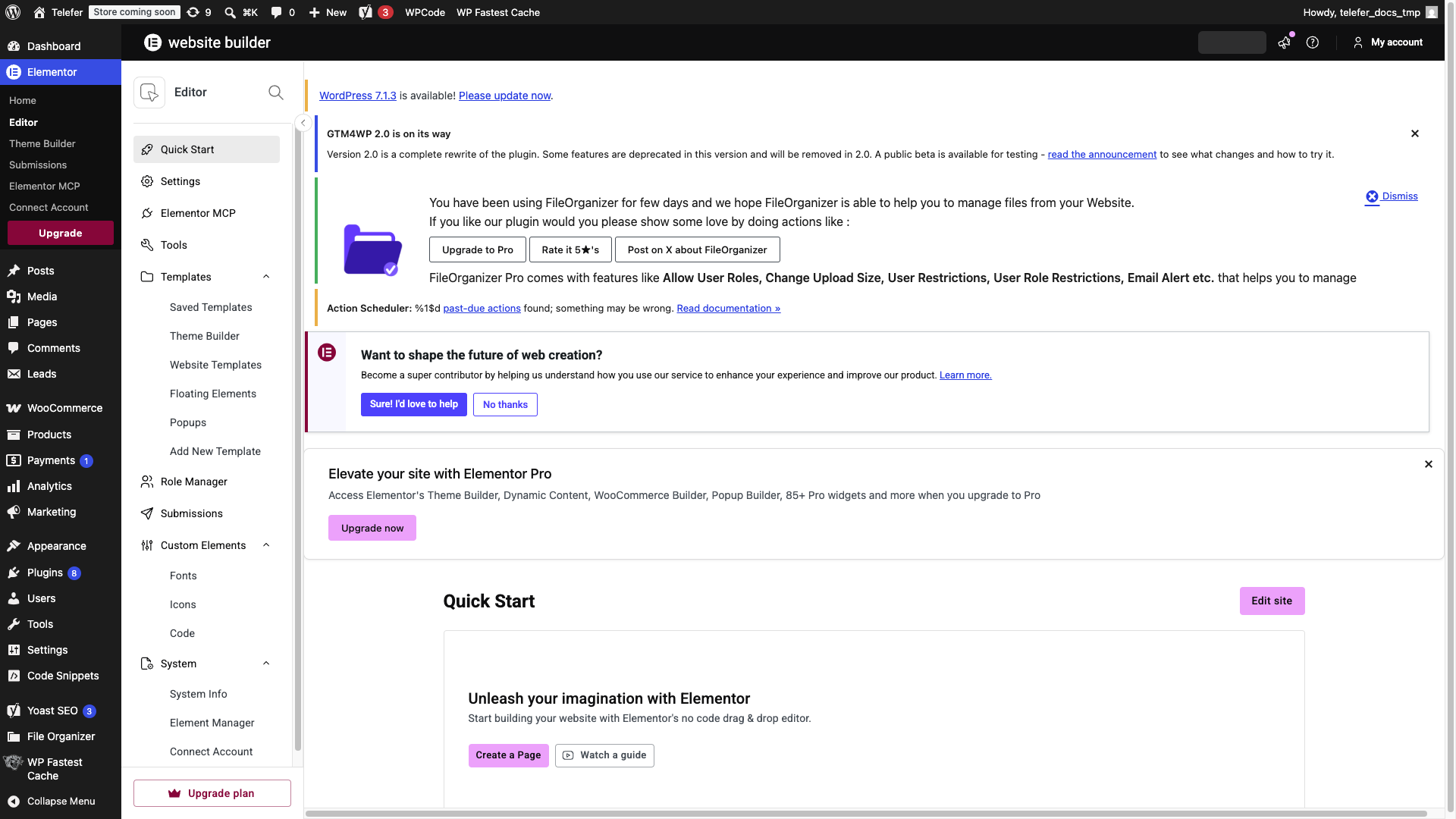The height and width of the screenshot is (819, 1456).
Task: Dismiss the FileOrganizer notice via Dismiss link
Action: [1392, 196]
